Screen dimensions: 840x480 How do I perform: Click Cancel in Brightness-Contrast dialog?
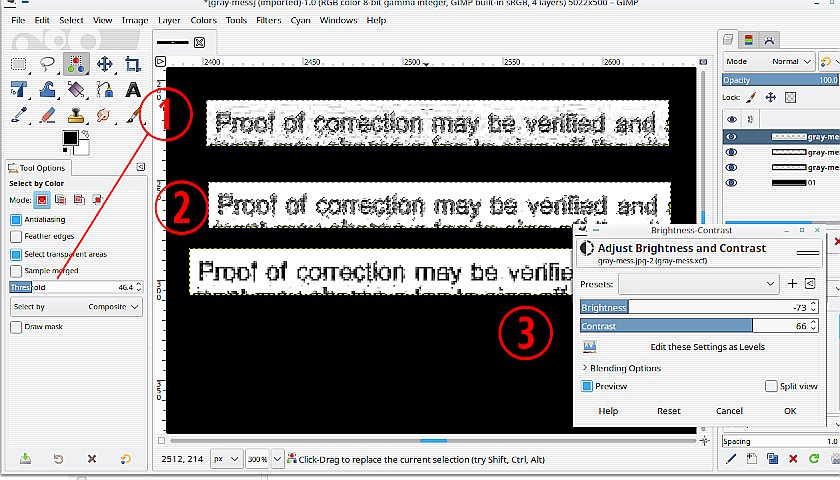tap(729, 411)
